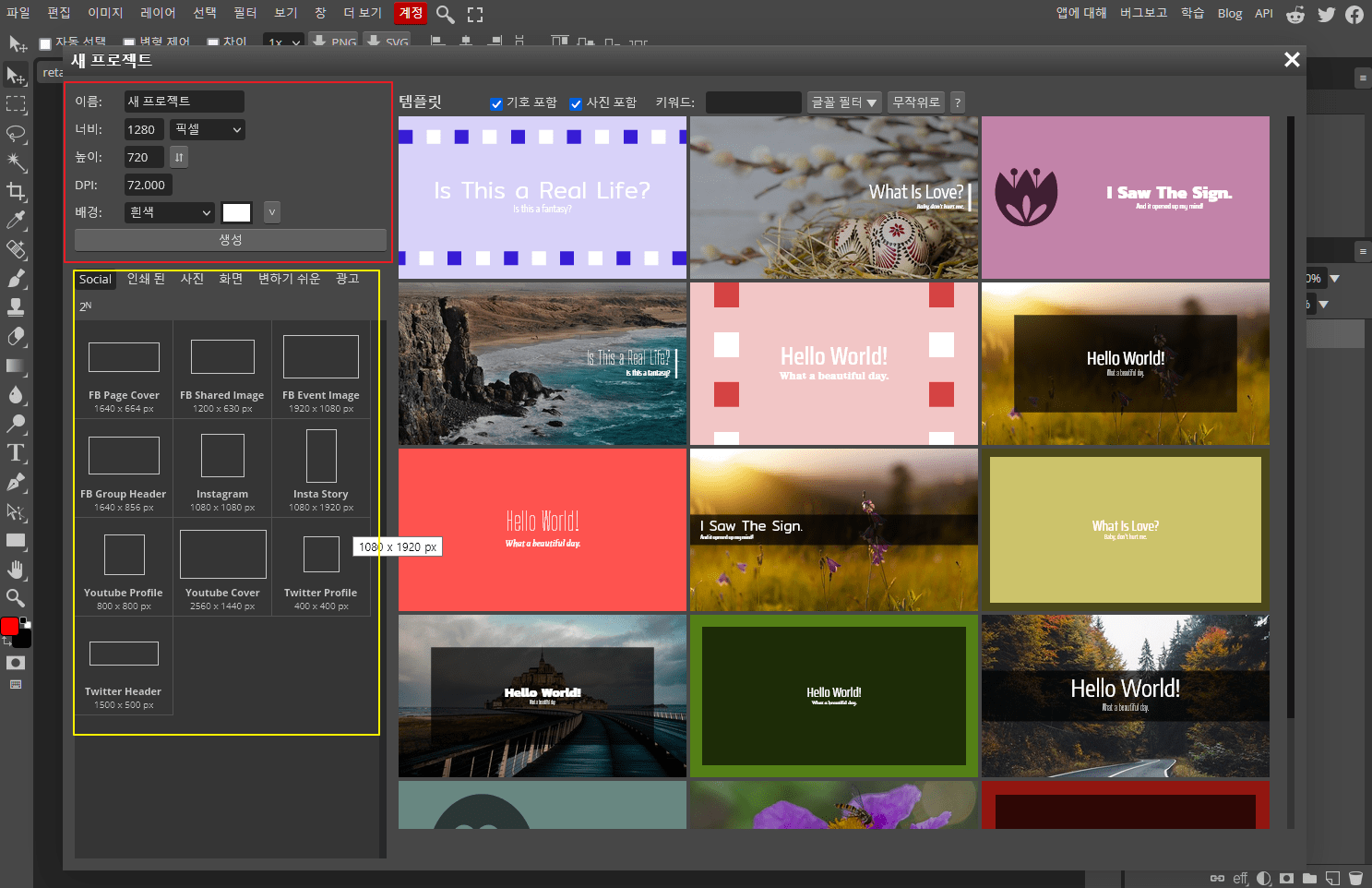The width and height of the screenshot is (1372, 888).
Task: Toggle the 자동 선택 checkbox
Action: 45,43
